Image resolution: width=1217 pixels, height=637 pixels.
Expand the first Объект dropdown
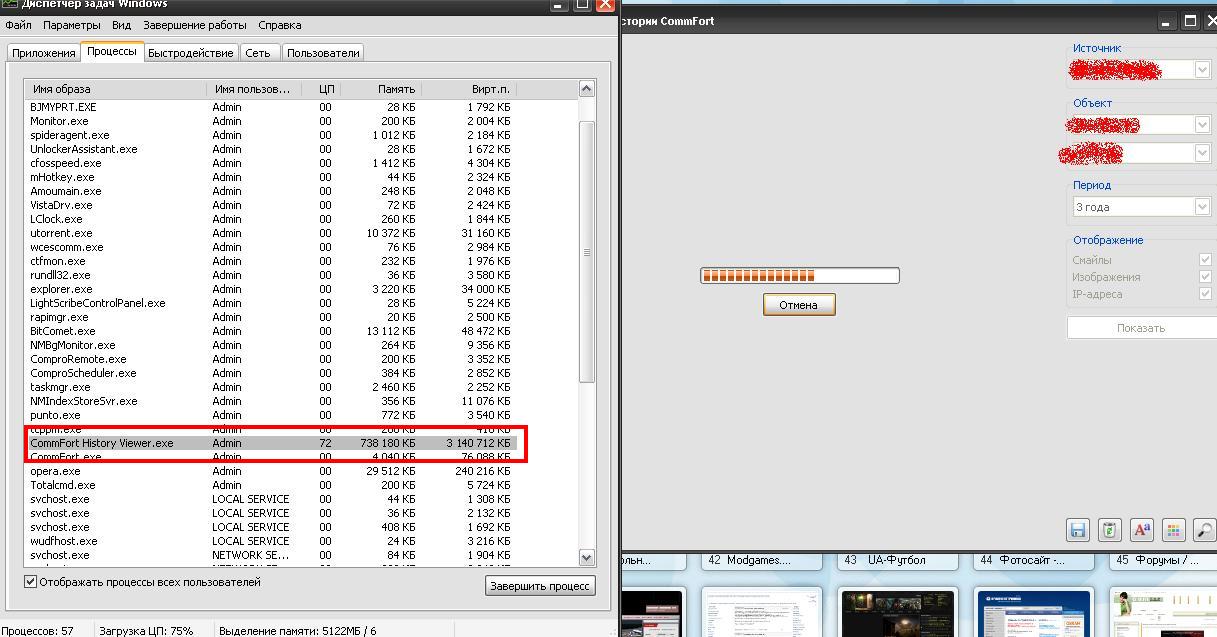pyautogui.click(x=1202, y=125)
